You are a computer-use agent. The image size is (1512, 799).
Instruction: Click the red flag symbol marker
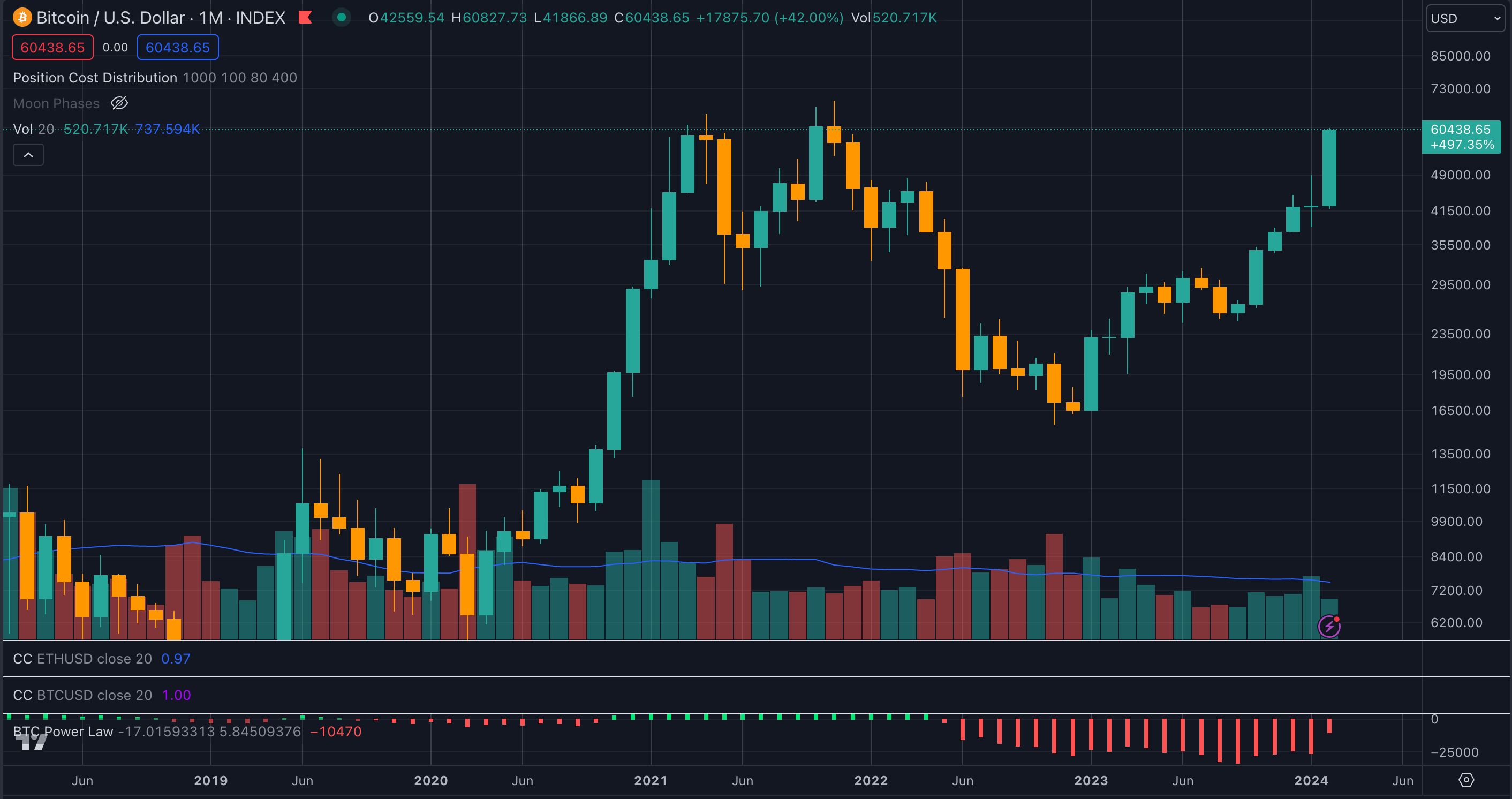[305, 18]
